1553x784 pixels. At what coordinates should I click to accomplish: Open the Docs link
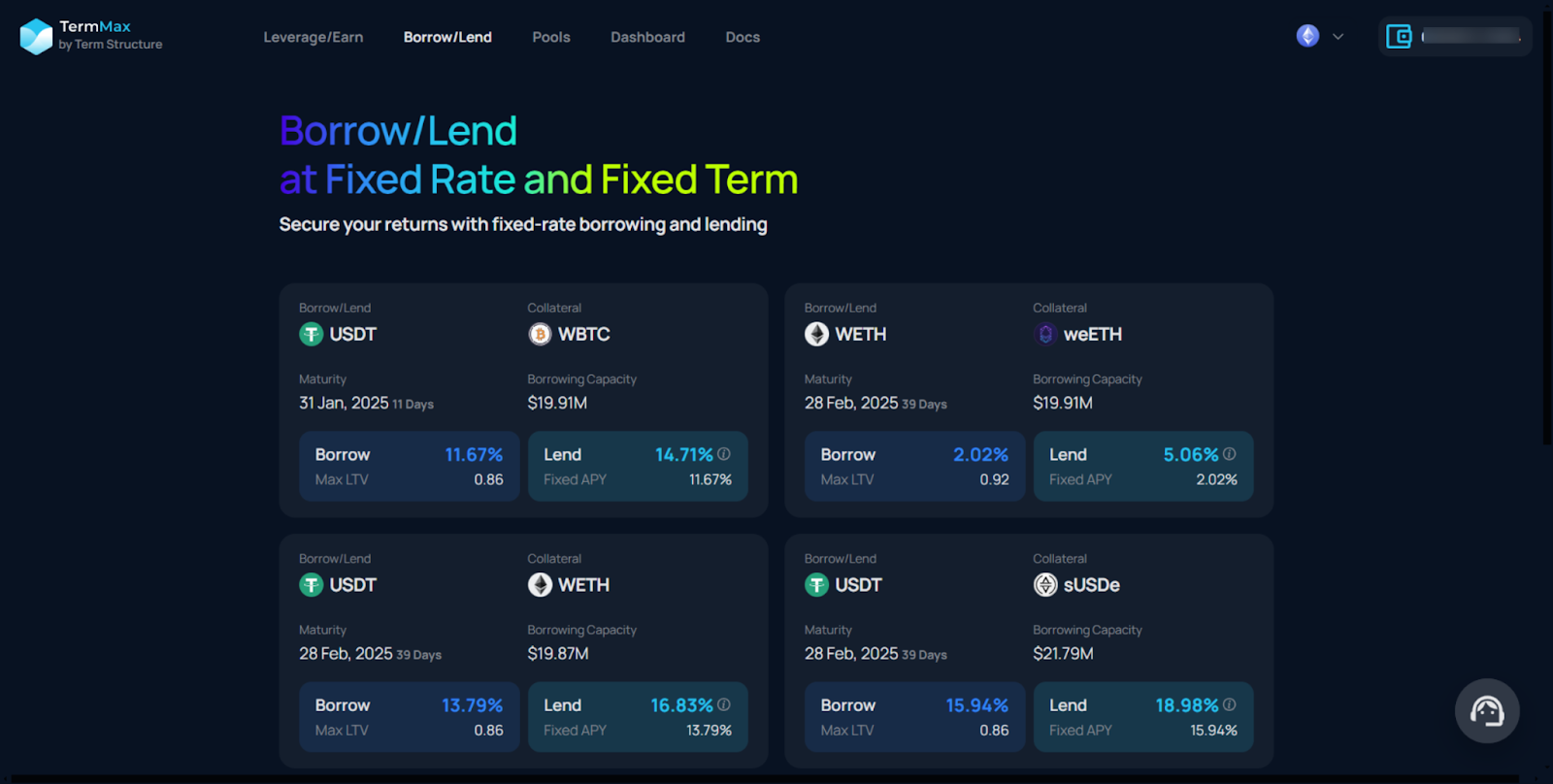click(x=743, y=37)
